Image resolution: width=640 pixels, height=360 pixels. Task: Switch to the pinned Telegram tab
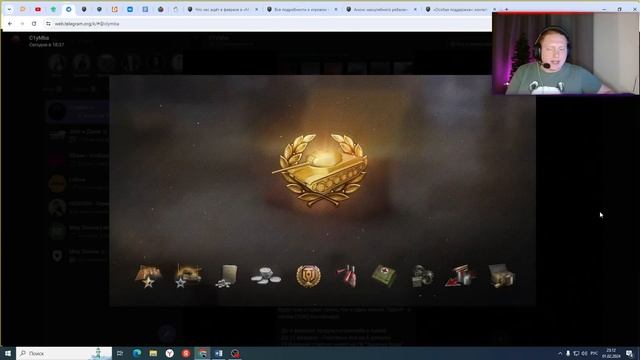point(69,9)
